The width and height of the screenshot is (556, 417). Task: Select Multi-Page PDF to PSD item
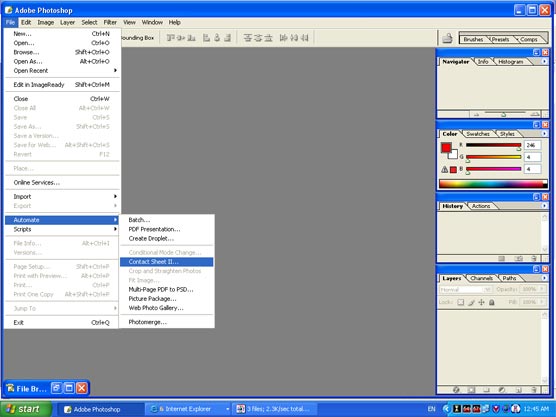(167, 289)
